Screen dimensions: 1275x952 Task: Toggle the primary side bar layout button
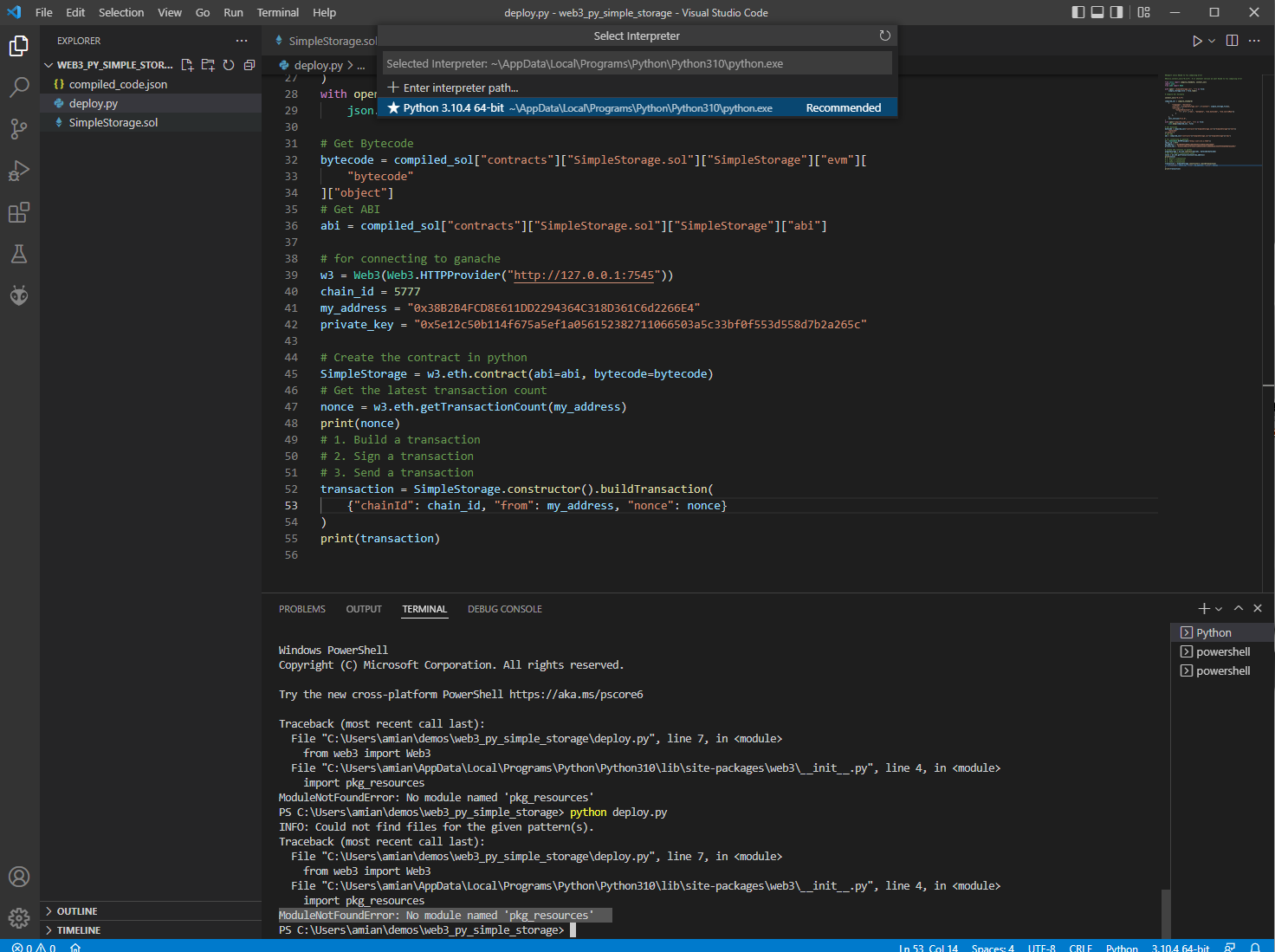tap(1078, 12)
